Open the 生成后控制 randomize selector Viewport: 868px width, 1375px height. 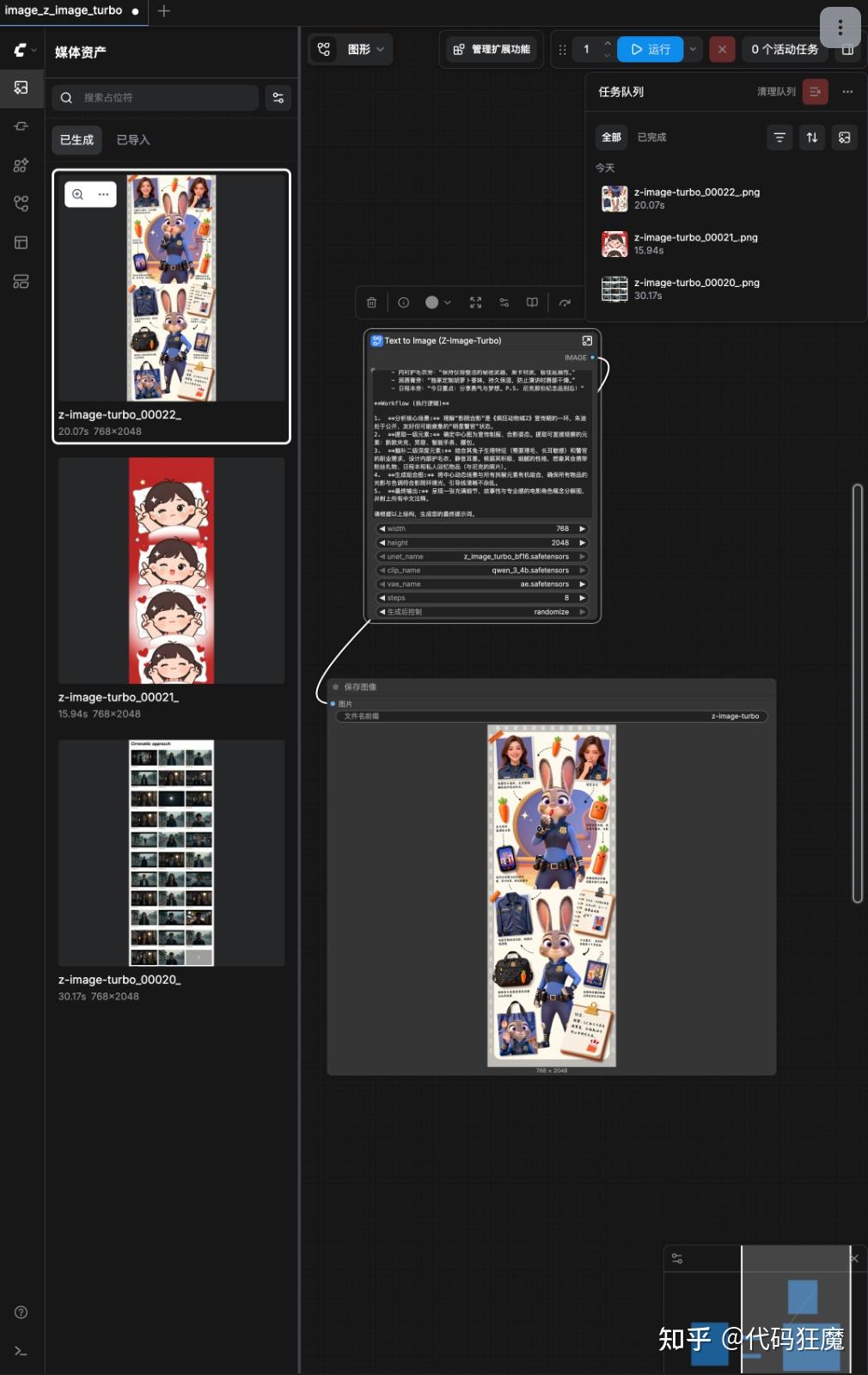482,612
